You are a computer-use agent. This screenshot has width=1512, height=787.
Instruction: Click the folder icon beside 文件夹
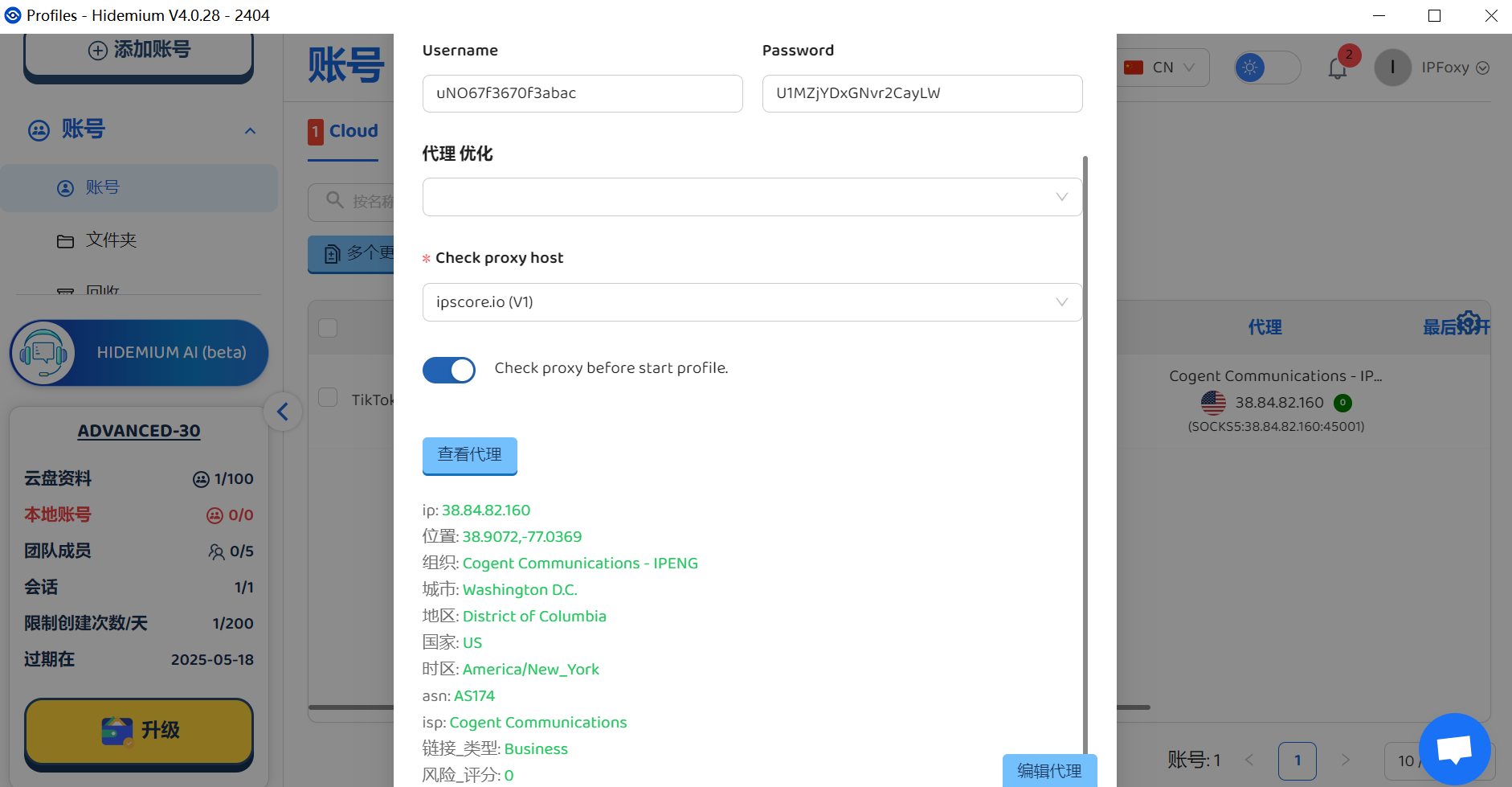point(65,241)
